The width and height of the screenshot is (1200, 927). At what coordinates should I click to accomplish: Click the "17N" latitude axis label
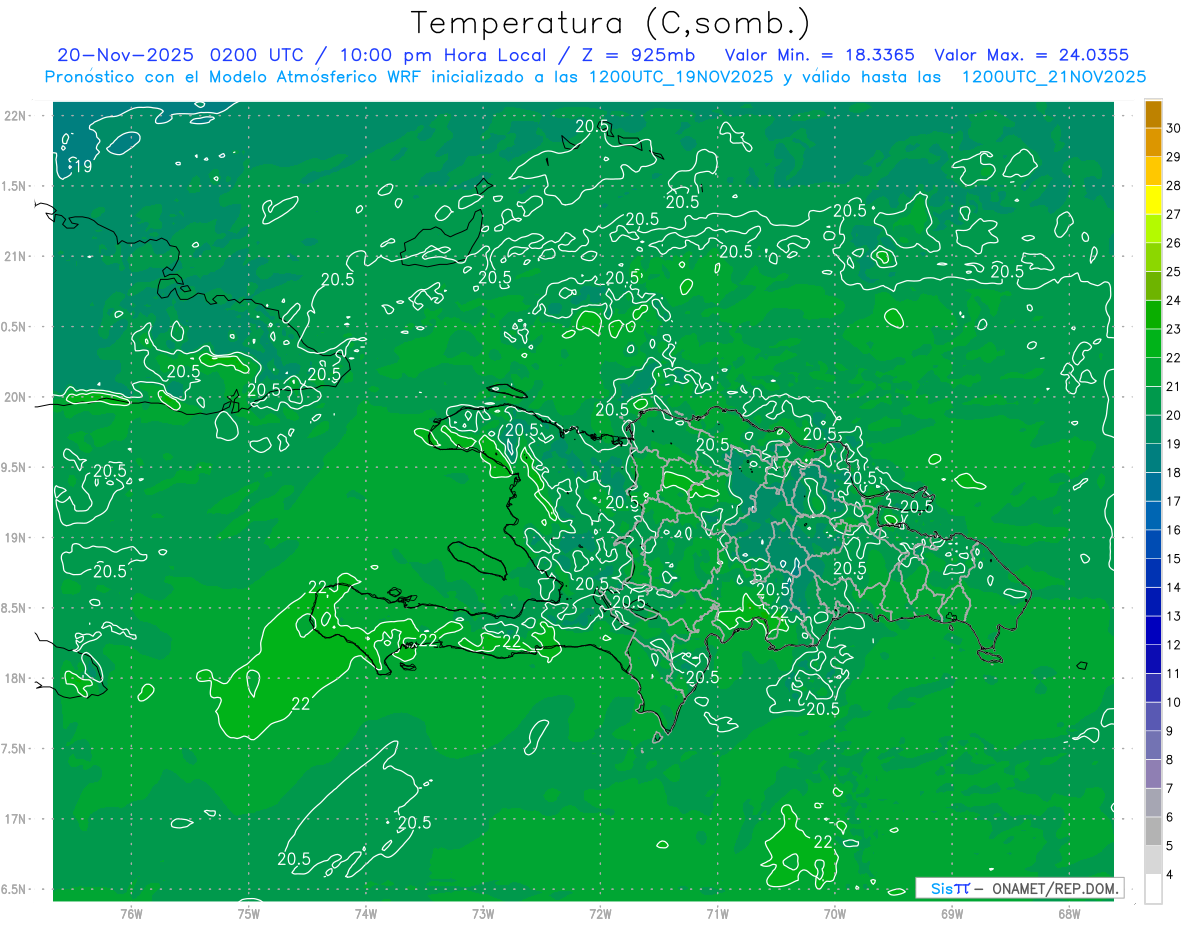pyautogui.click(x=16, y=819)
